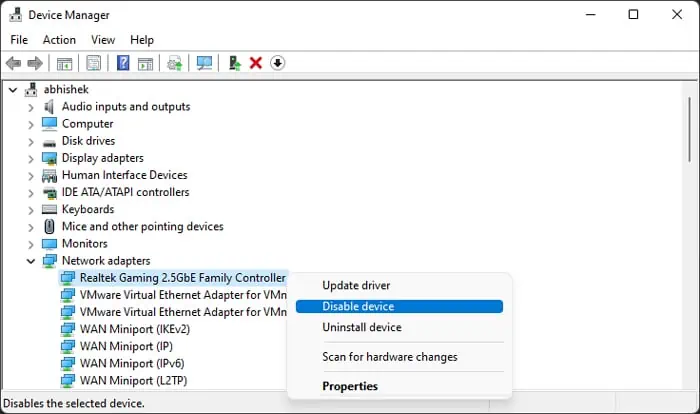700x414 pixels.
Task: Open the View menu
Action: pyautogui.click(x=103, y=40)
